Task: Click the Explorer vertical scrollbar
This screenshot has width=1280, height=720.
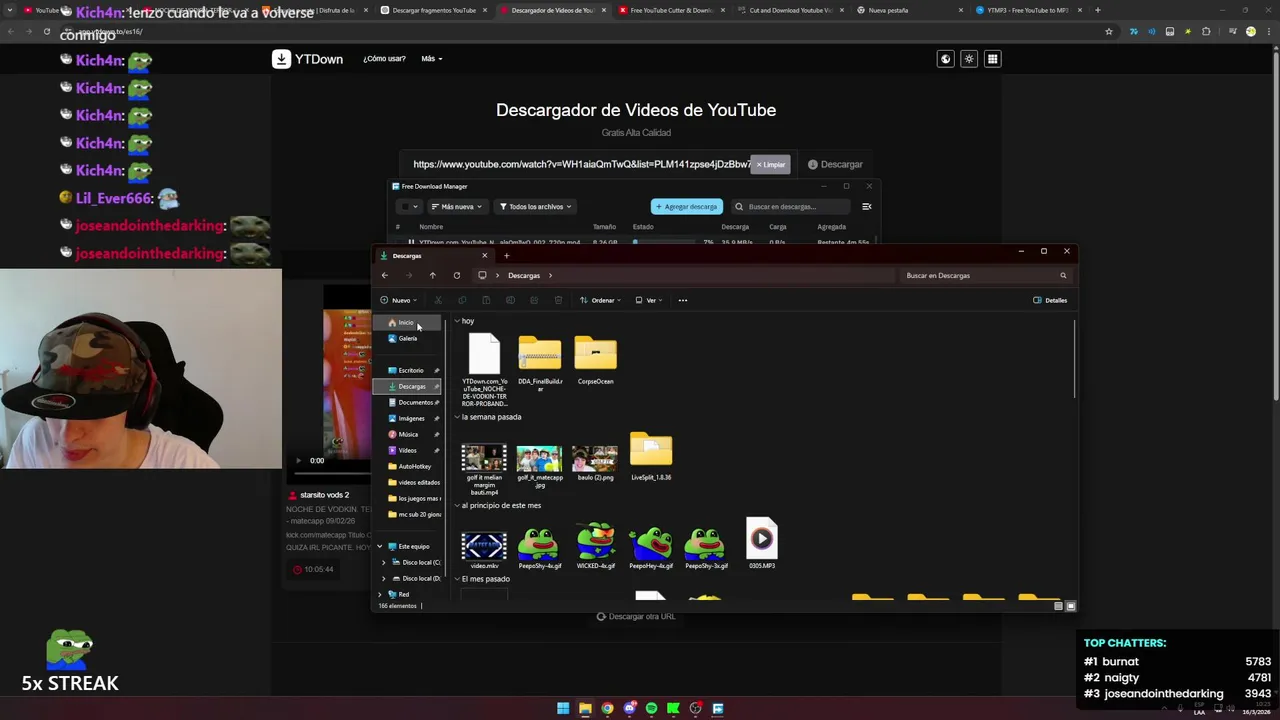Action: tap(1074, 360)
